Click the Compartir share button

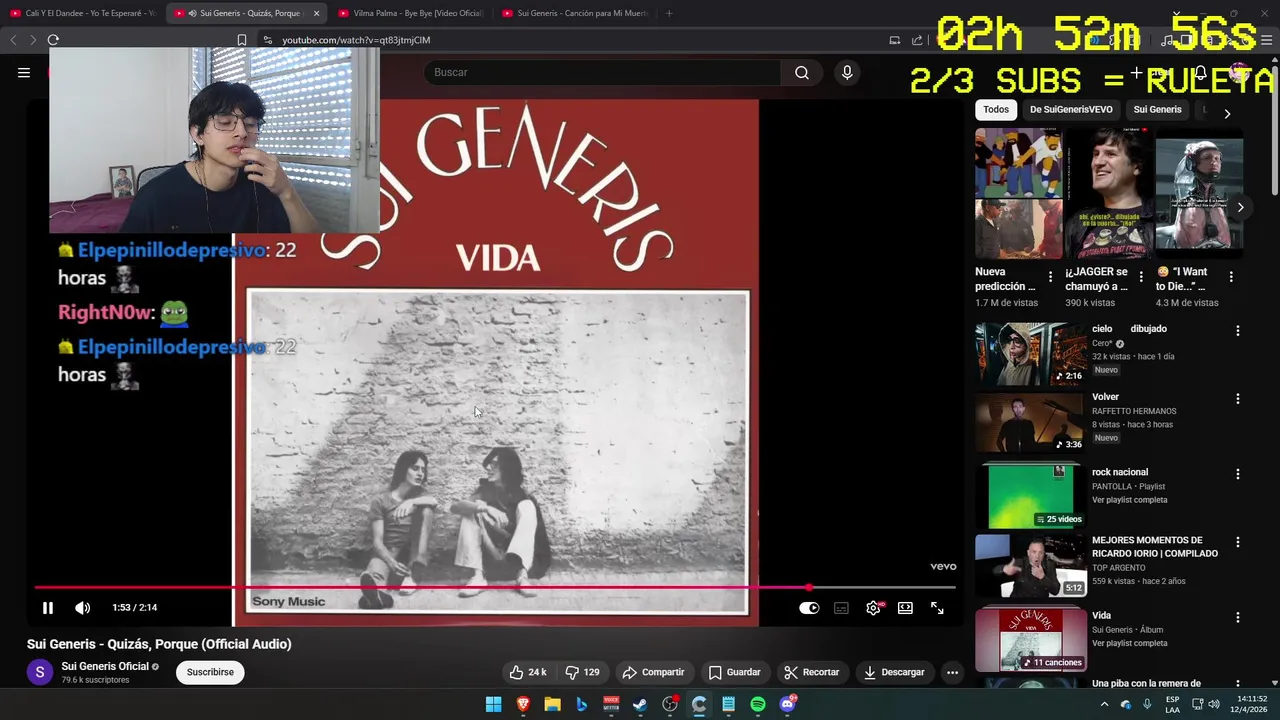(653, 672)
